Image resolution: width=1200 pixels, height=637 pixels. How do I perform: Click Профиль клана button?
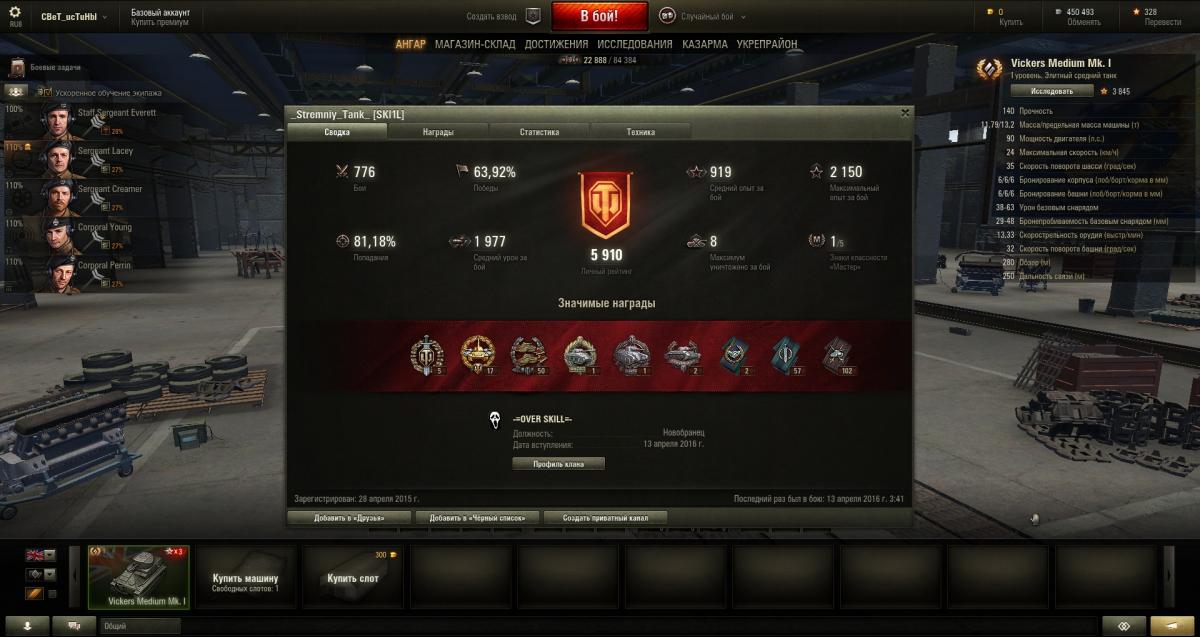pos(558,464)
